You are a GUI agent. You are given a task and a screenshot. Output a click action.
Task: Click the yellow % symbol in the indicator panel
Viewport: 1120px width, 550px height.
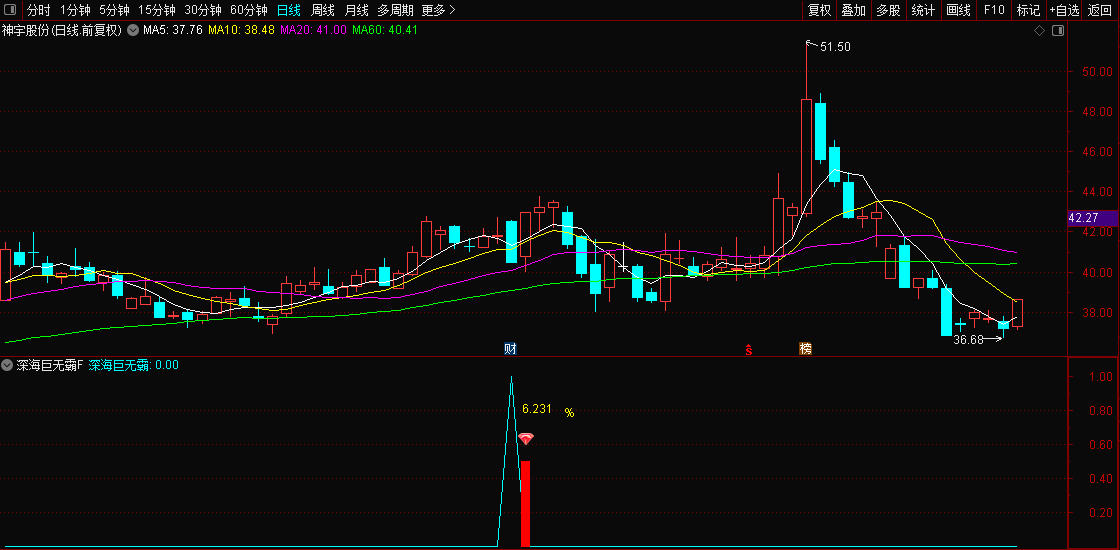(x=569, y=412)
